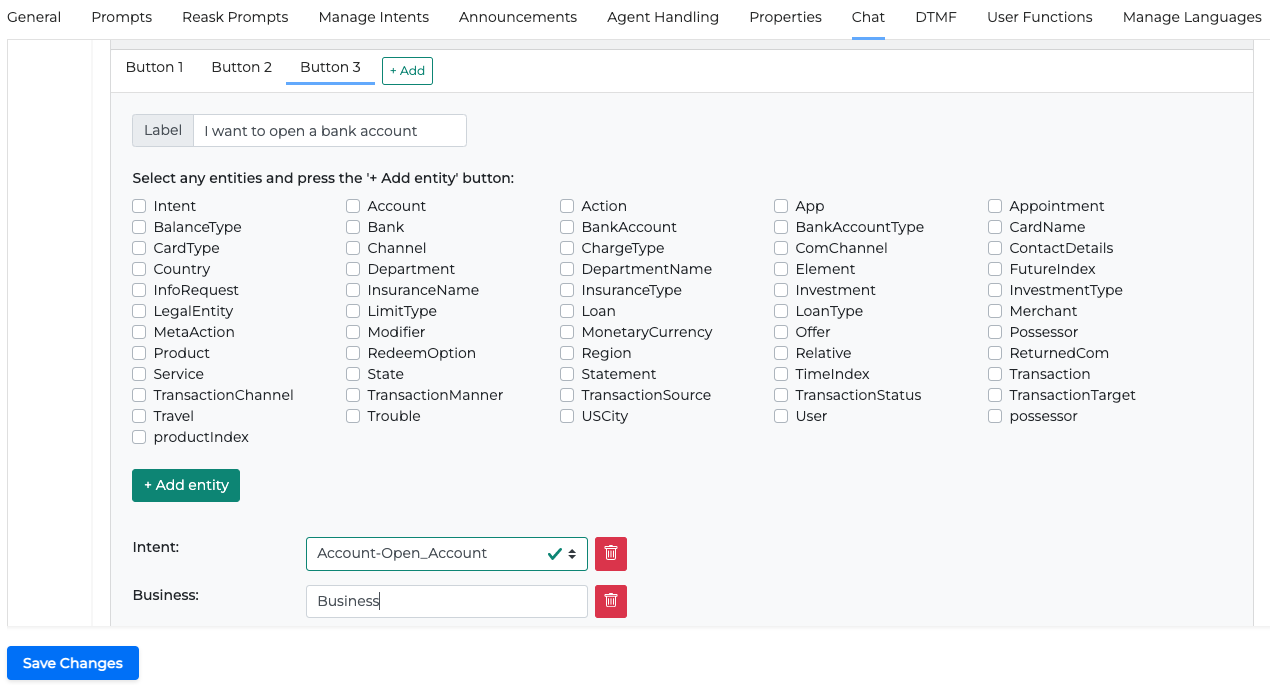1270x685 pixels.
Task: Open the Intent dropdown showing Account-Open_Account
Action: [446, 554]
